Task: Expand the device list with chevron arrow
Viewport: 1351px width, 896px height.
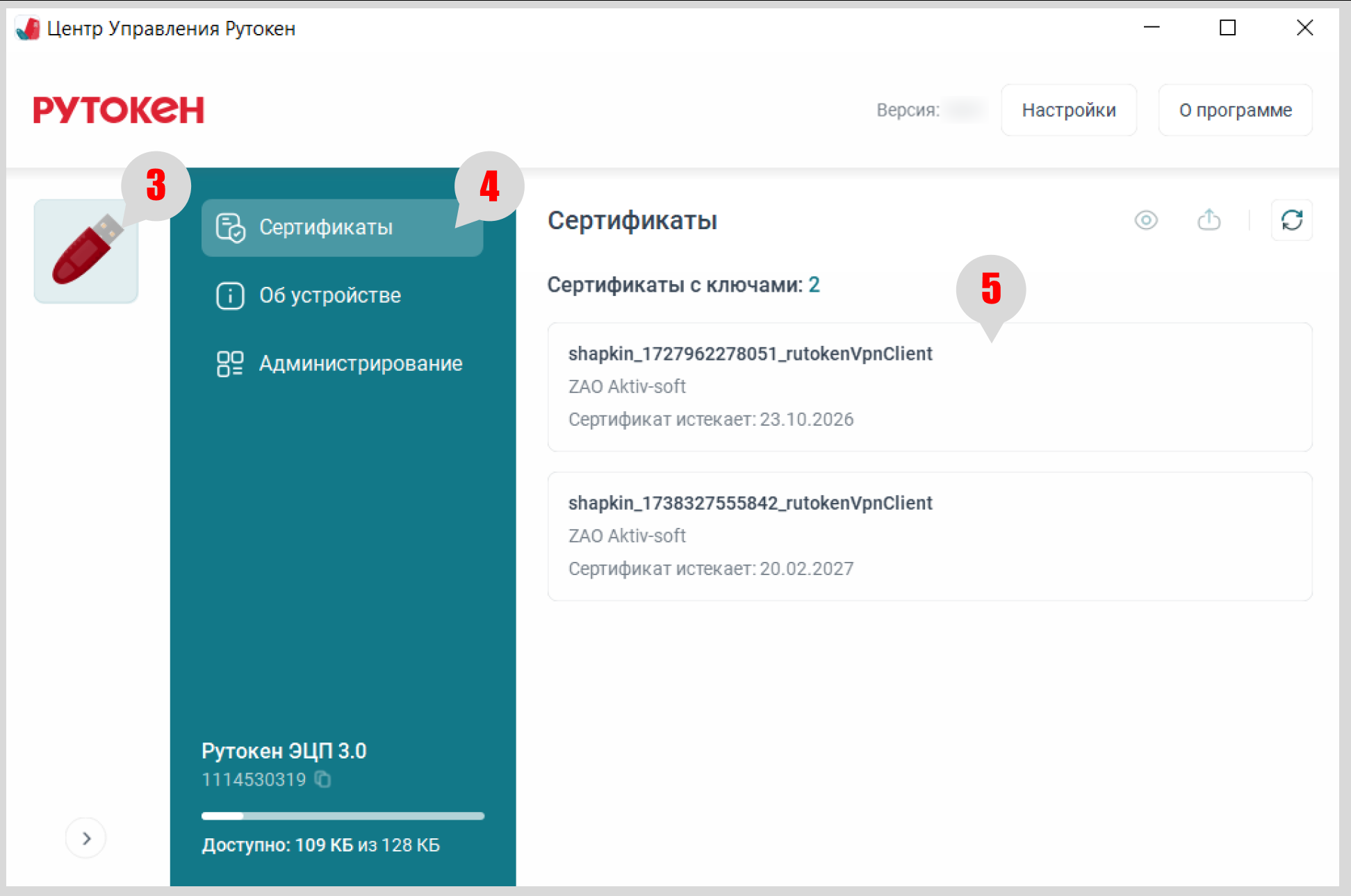Action: point(86,838)
